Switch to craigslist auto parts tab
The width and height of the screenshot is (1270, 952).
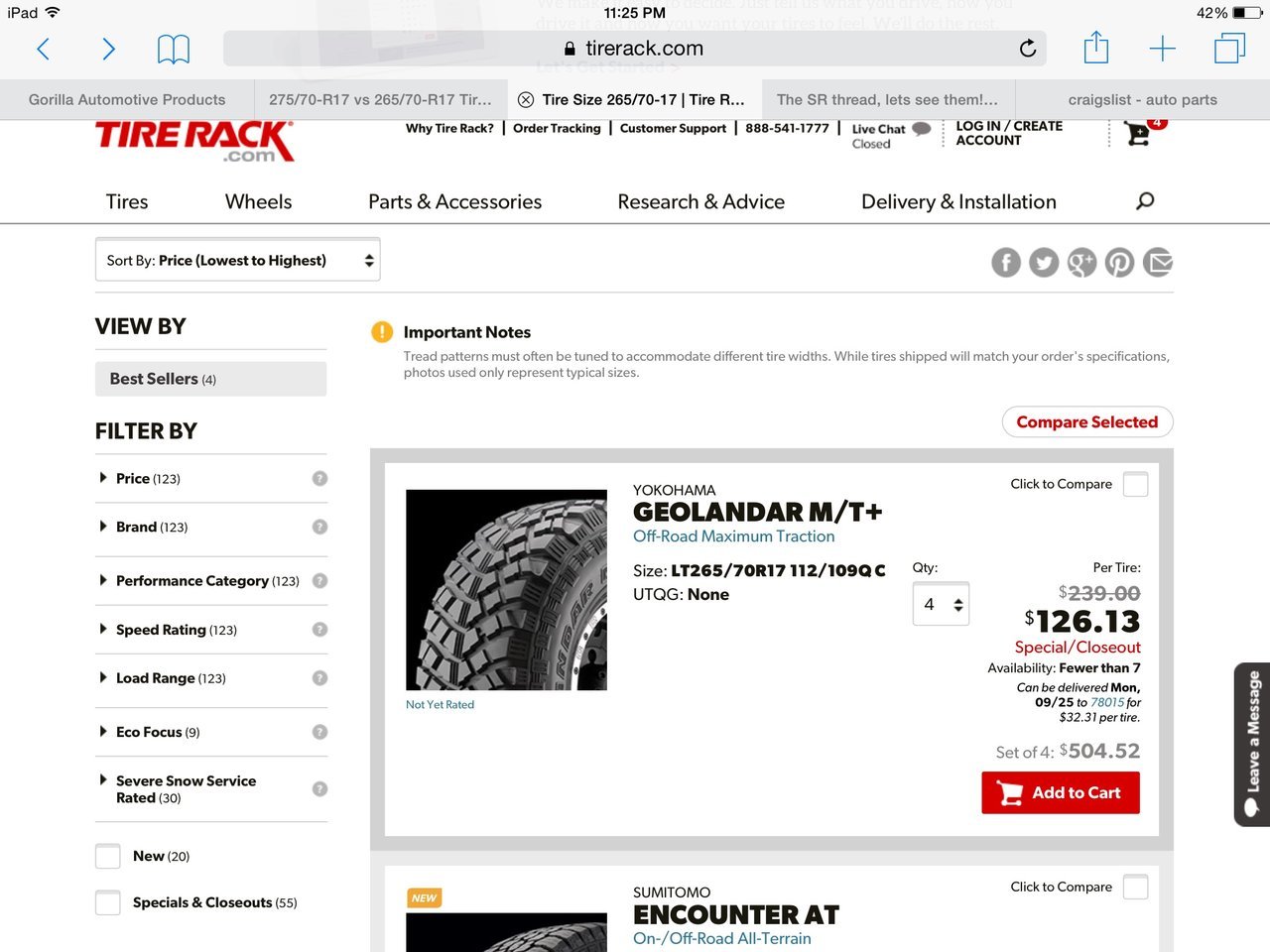(x=1143, y=99)
